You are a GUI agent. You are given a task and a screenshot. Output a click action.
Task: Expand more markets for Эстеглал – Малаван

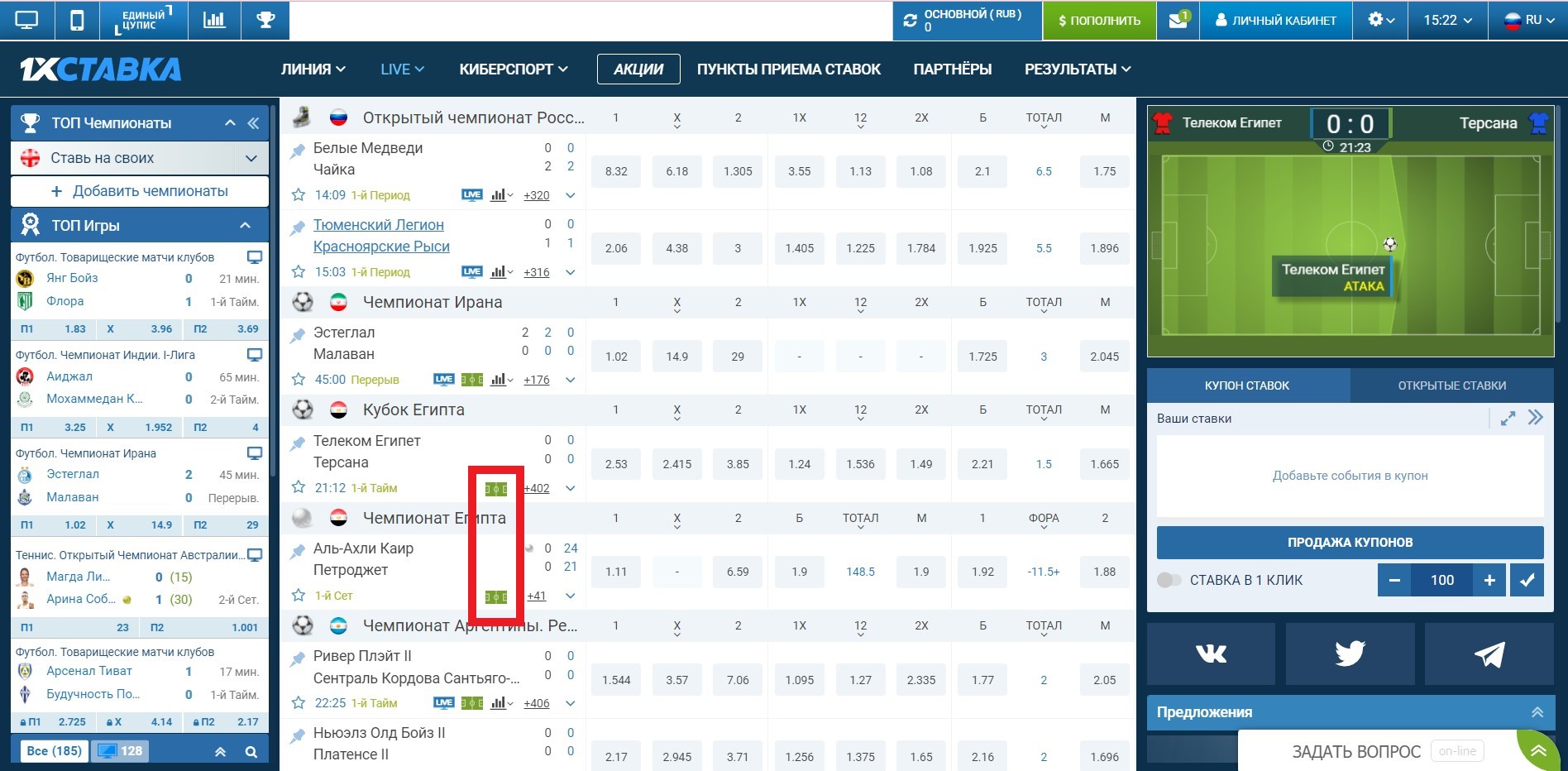coord(570,380)
